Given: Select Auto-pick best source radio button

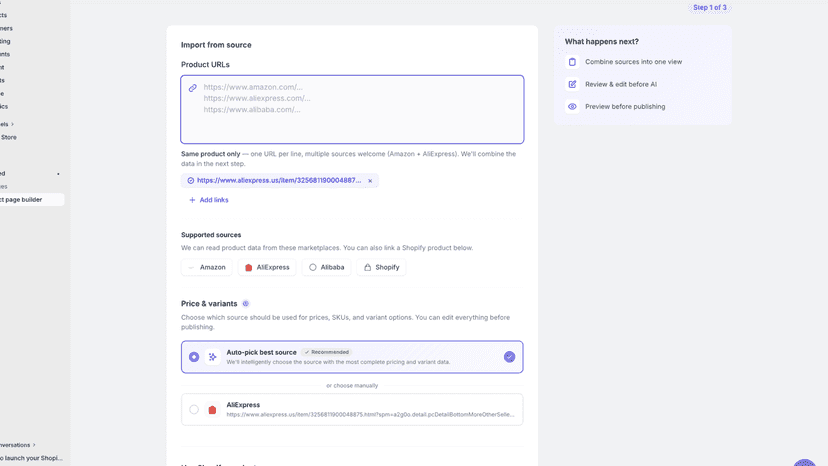Looking at the screenshot, I should point(194,357).
